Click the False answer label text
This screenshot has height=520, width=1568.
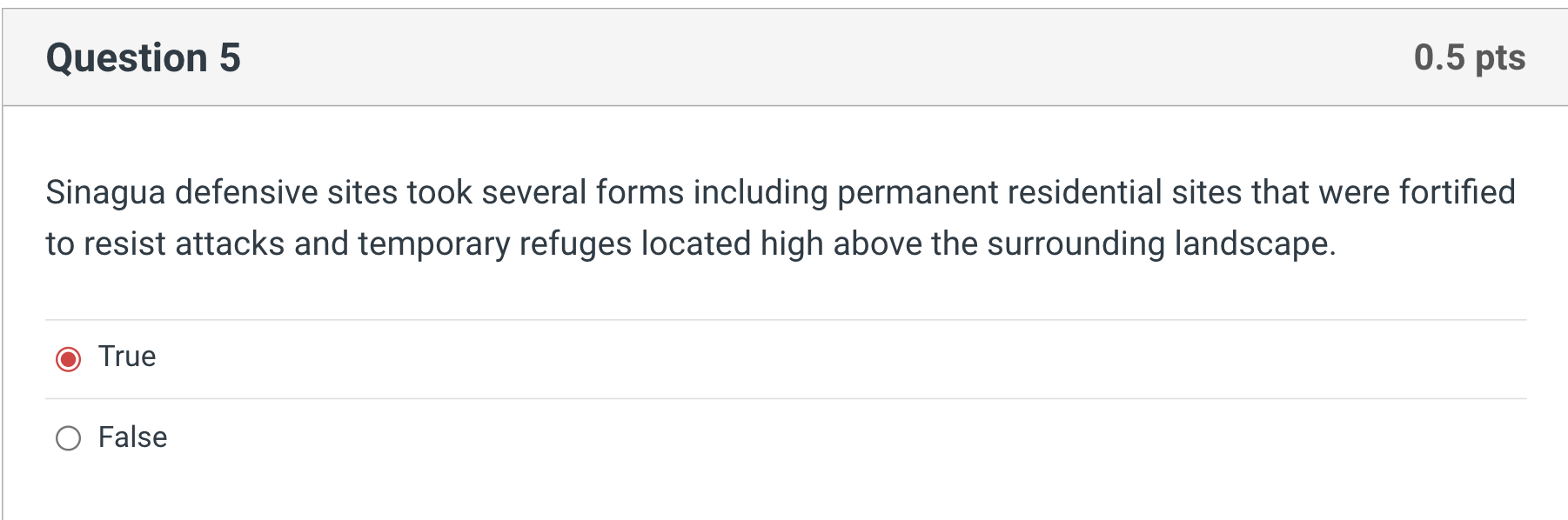tap(131, 437)
